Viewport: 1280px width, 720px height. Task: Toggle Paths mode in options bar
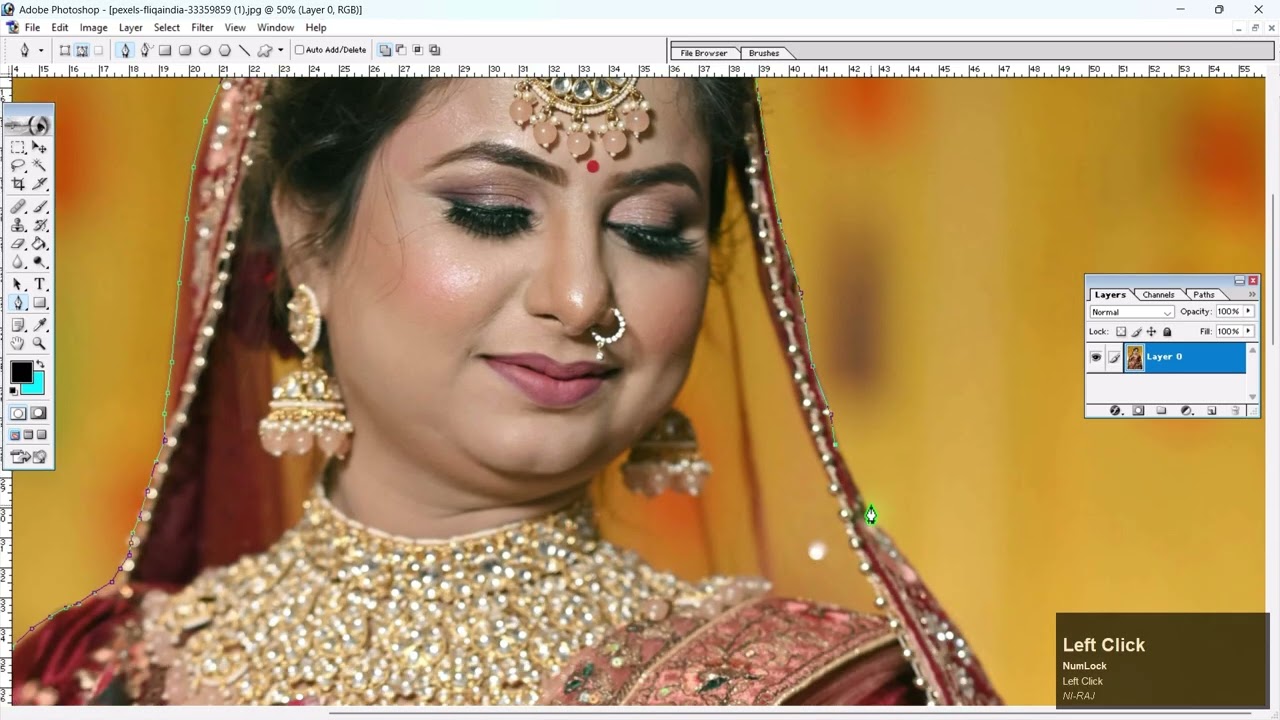coord(82,50)
